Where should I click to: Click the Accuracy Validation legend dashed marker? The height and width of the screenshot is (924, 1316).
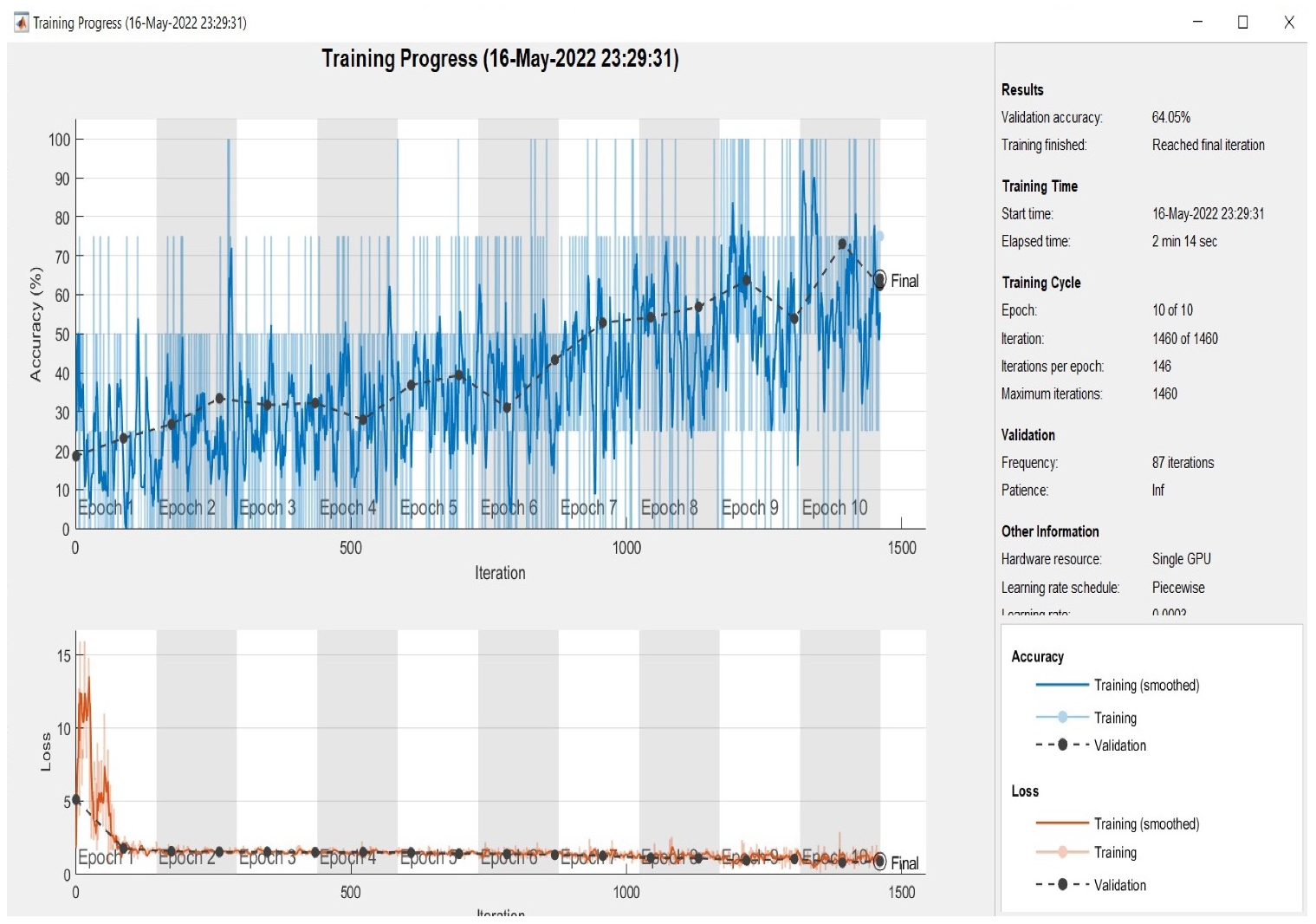tap(1062, 745)
